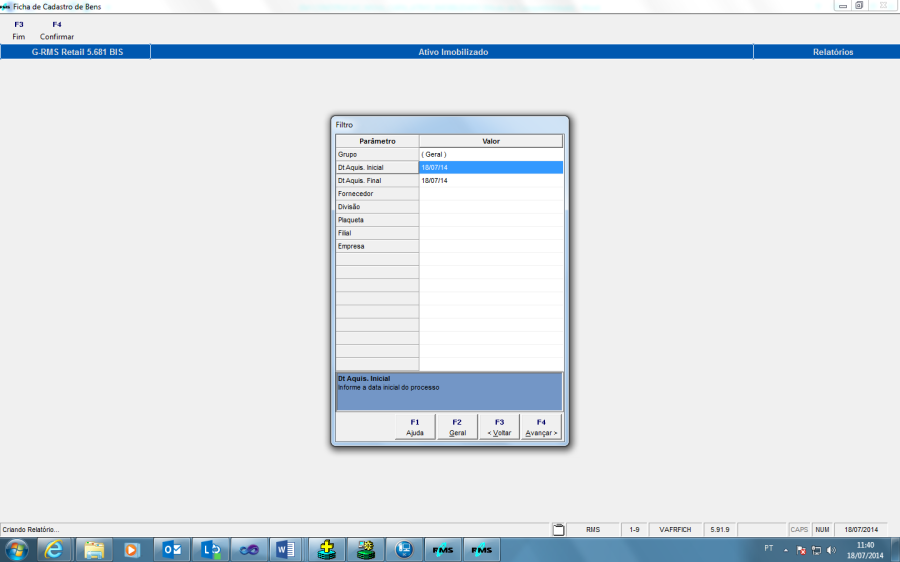Open the Relatórios menu

tap(832, 52)
